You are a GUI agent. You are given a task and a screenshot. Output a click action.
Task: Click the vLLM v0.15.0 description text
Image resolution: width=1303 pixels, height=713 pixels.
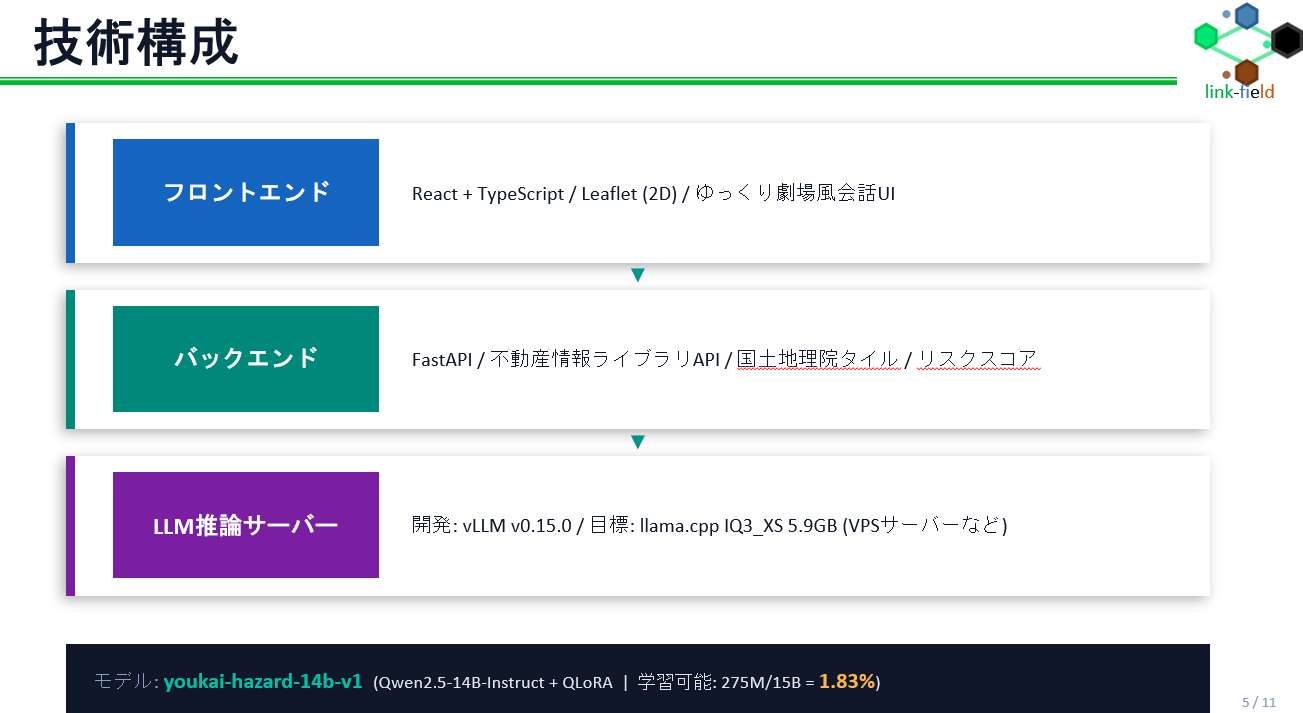[x=709, y=526]
